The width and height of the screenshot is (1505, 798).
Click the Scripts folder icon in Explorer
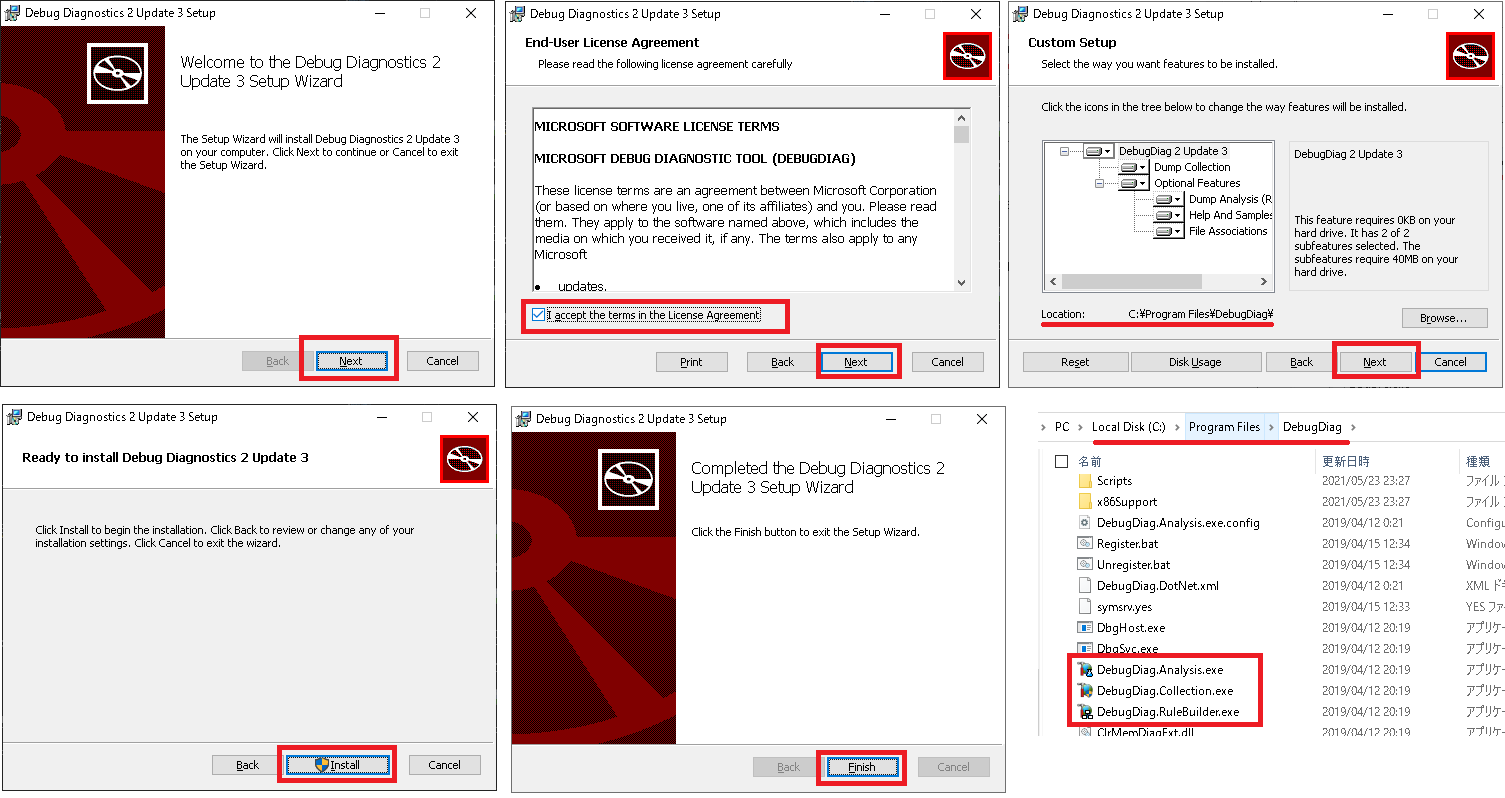(x=1084, y=481)
